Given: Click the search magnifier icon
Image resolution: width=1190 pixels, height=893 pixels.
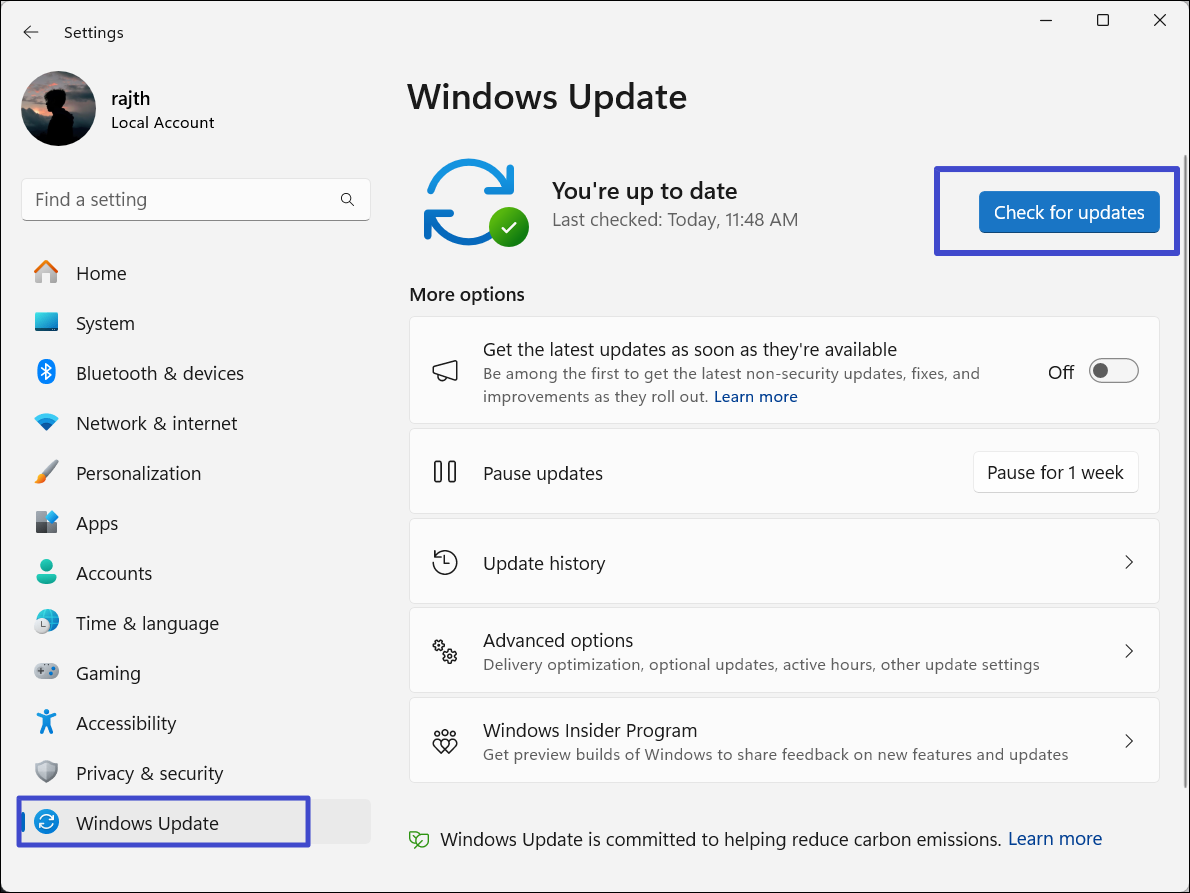Looking at the screenshot, I should click(x=347, y=200).
